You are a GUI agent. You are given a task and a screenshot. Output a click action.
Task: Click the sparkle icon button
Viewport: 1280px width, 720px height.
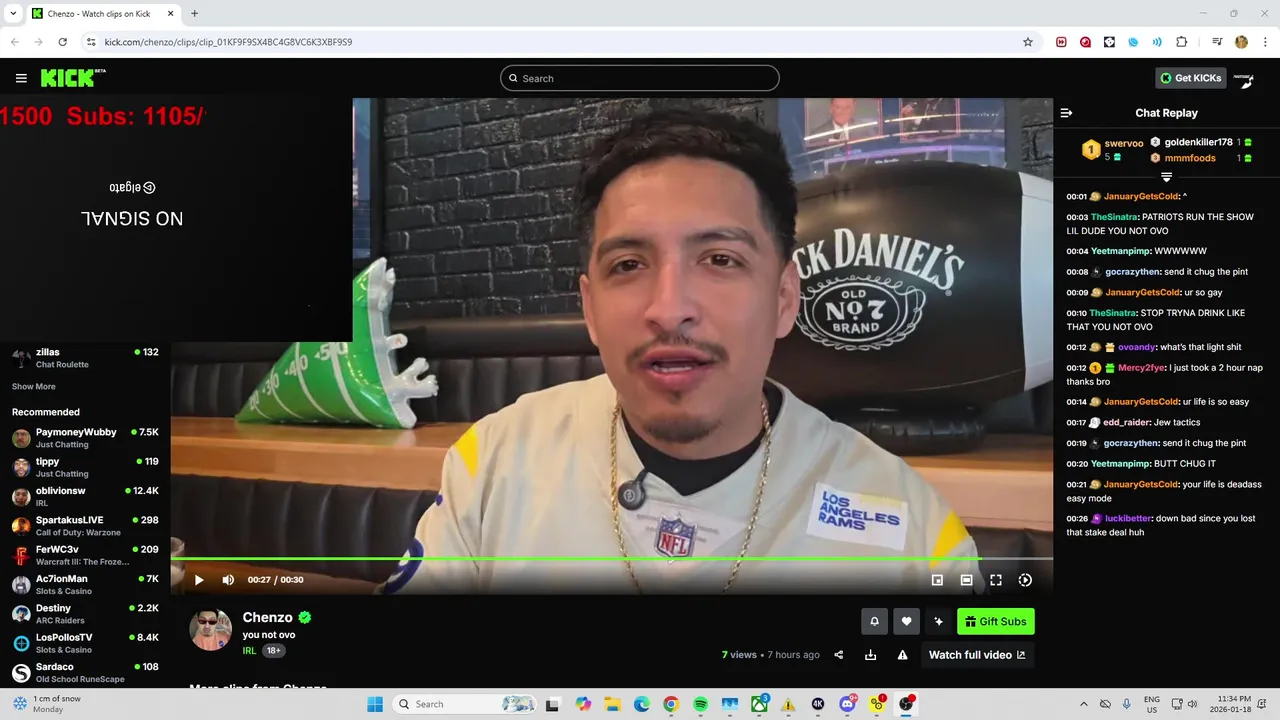point(938,621)
